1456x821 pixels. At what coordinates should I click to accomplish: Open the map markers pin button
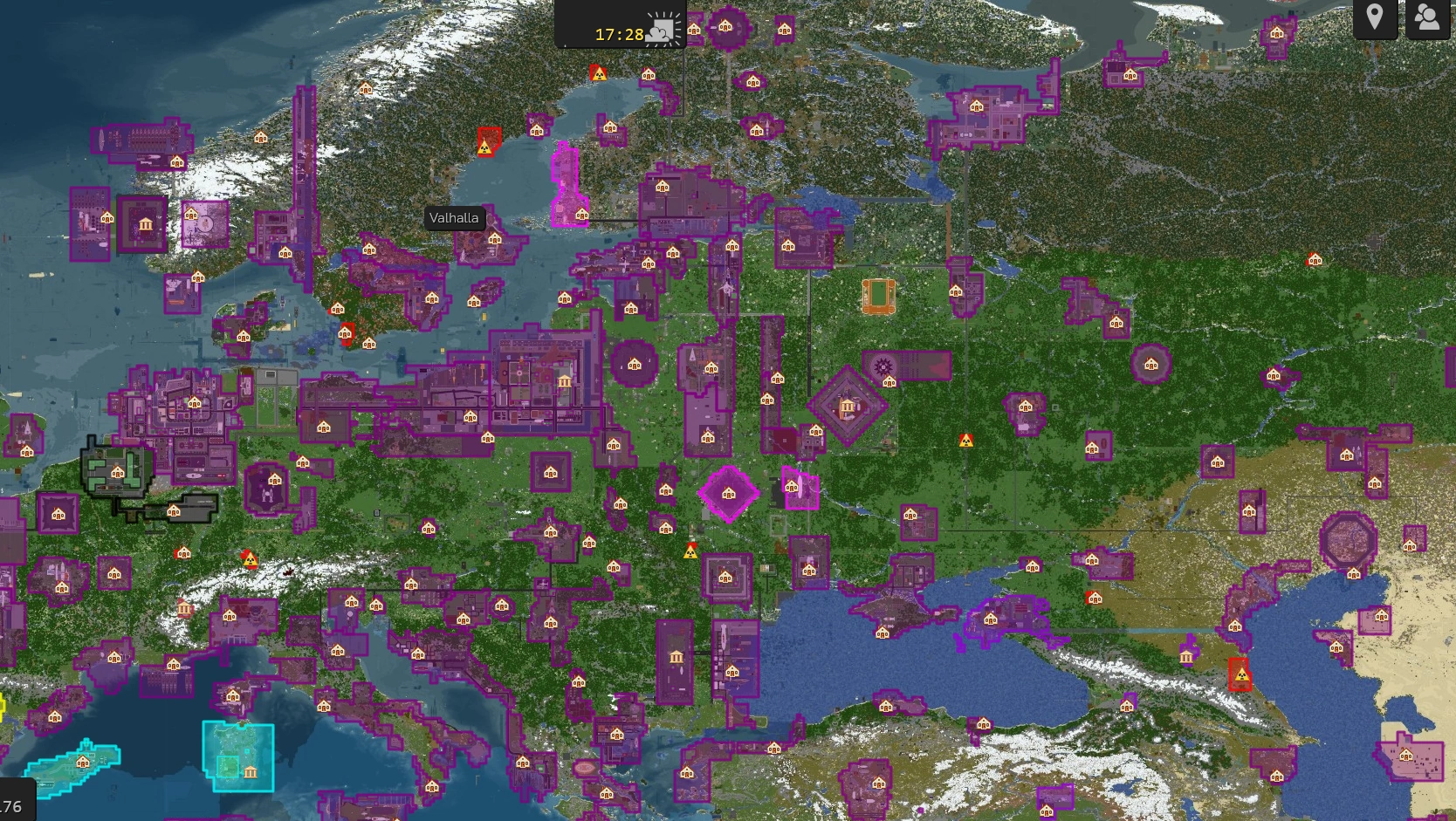pos(1375,17)
